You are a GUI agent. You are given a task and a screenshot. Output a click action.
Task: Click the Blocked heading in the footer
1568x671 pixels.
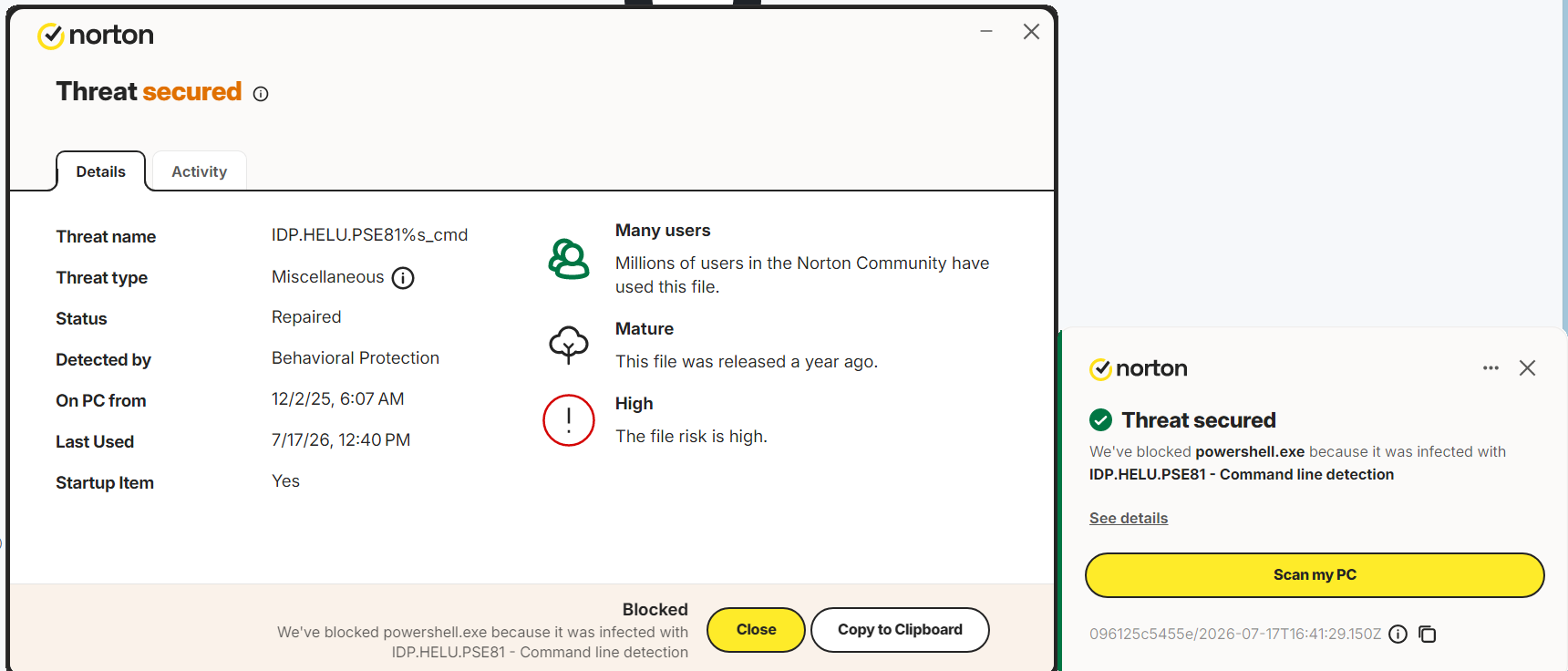[x=655, y=610]
